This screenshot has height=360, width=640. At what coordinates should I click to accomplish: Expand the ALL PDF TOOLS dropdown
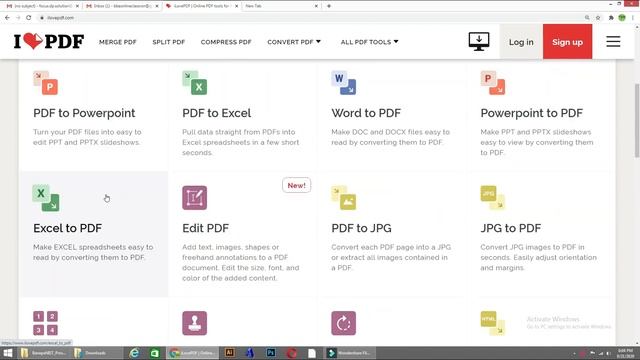[369, 42]
